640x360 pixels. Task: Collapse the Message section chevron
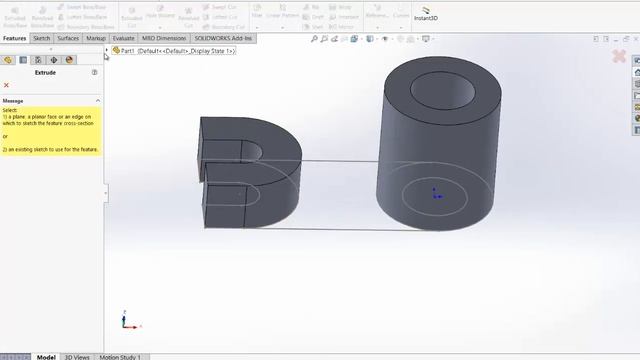click(x=98, y=100)
